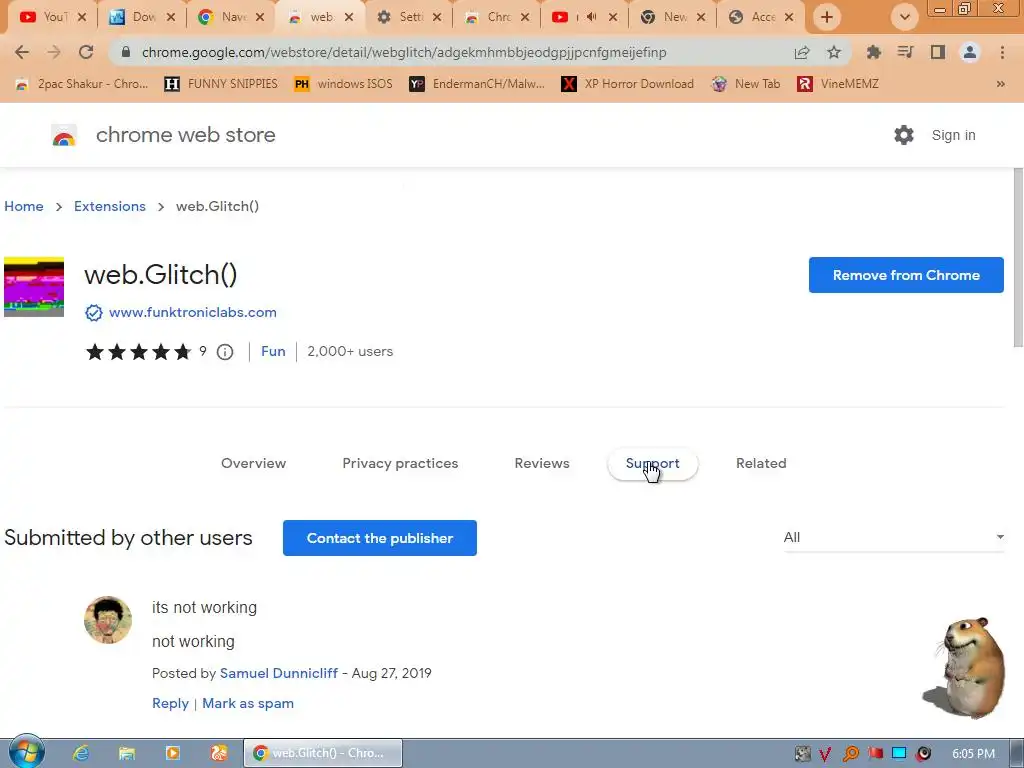The height and width of the screenshot is (768, 1024).
Task: Click the red V tray icon
Action: point(825,754)
